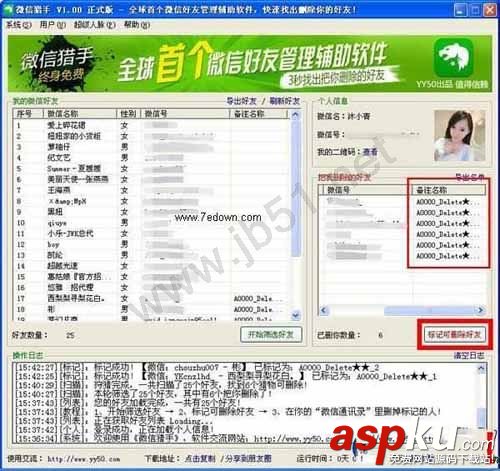This screenshot has height=471, width=500.
Task: Select the last A0000_Delete★ row
Action: coord(402,256)
